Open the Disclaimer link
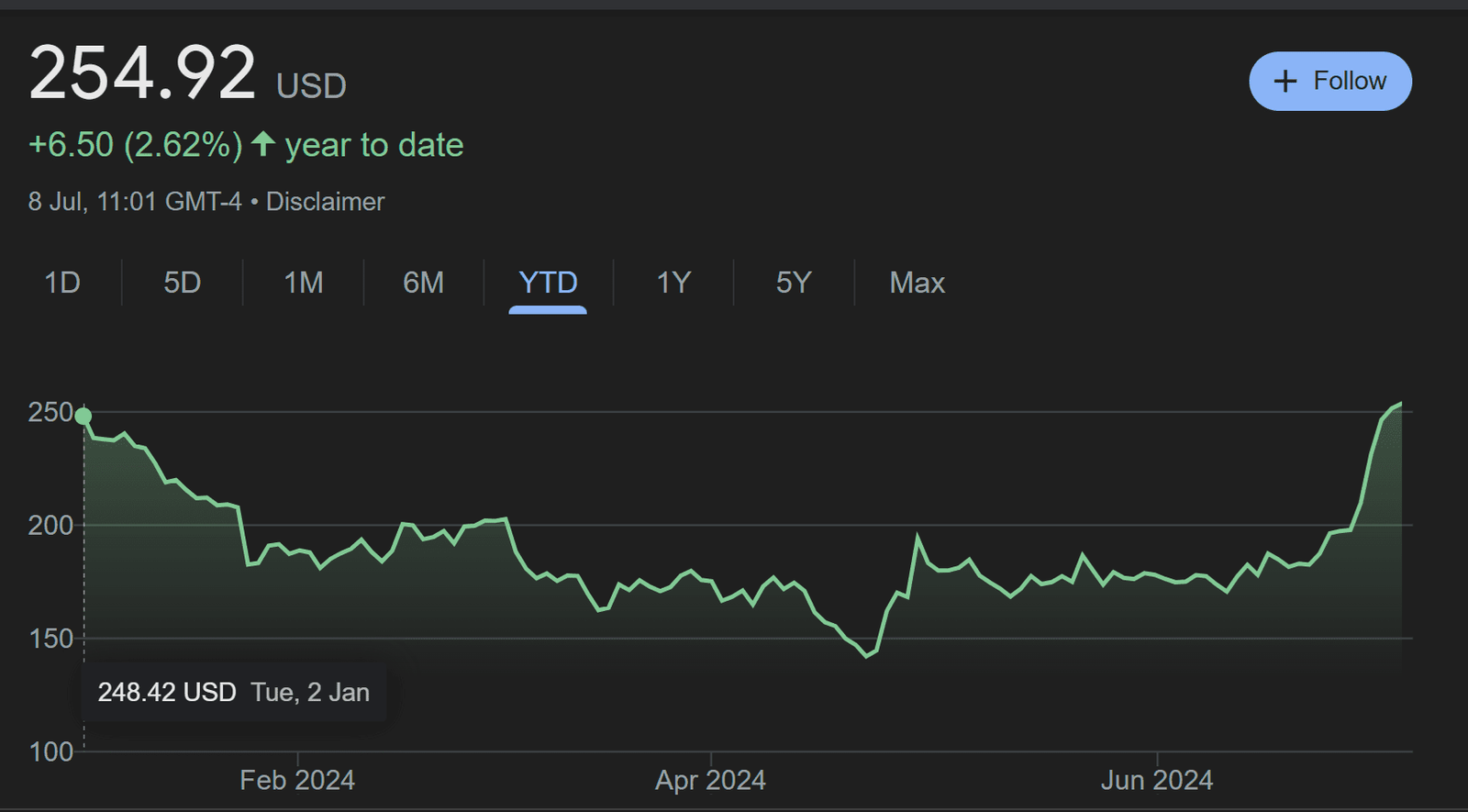 tap(325, 202)
